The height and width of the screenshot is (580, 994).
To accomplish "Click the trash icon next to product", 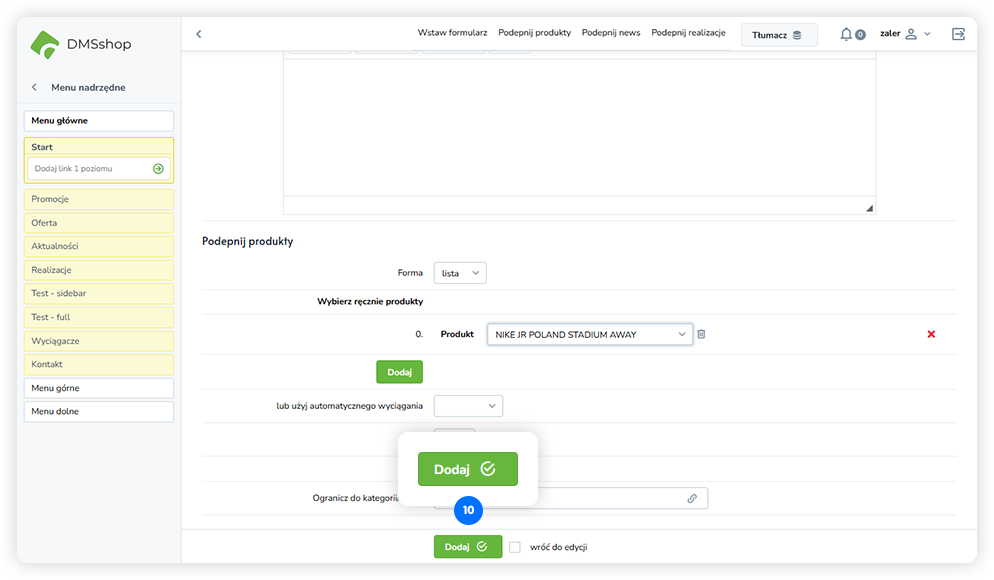I will click(701, 334).
